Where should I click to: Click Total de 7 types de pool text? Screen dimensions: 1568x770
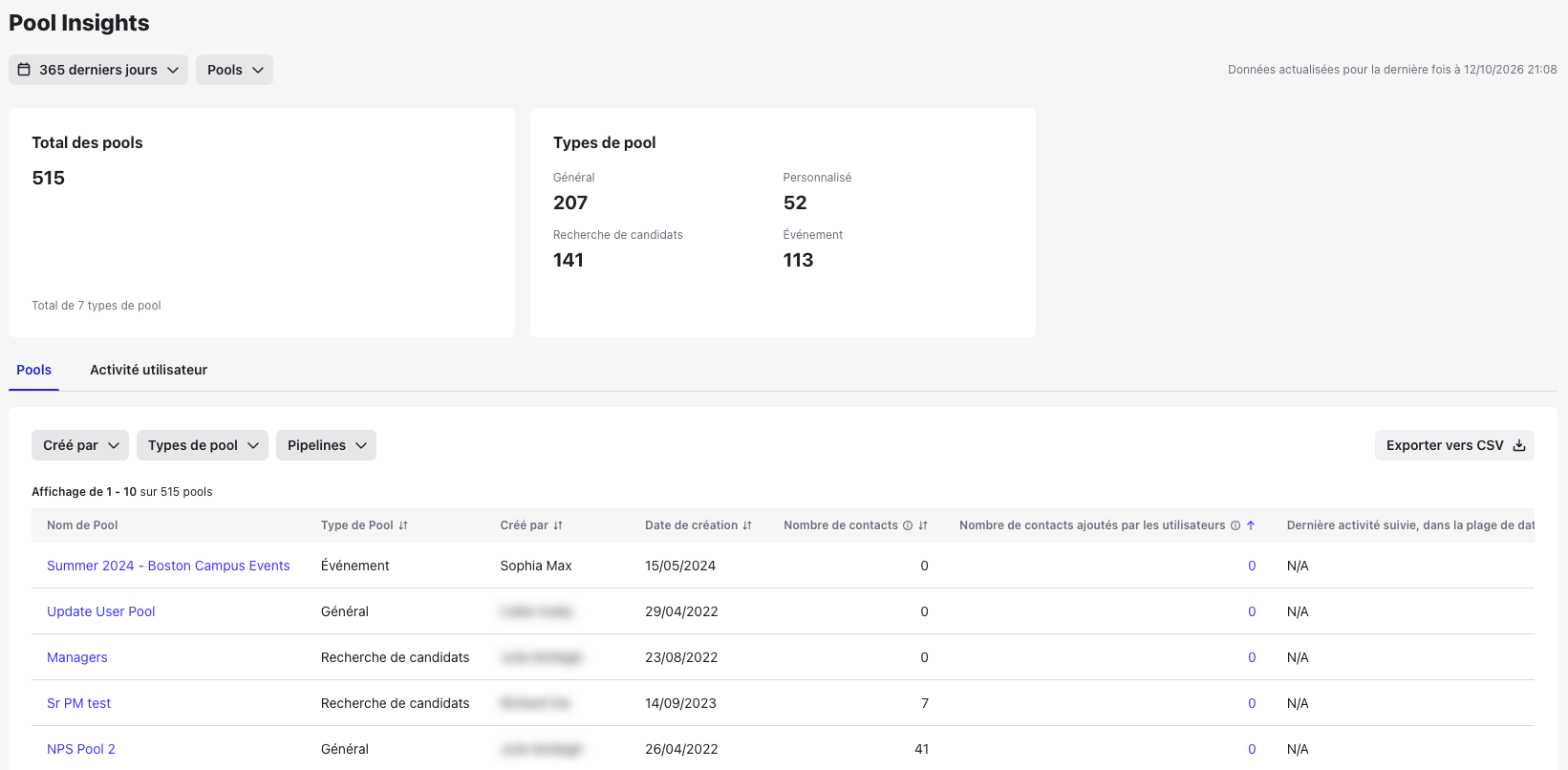[96, 305]
